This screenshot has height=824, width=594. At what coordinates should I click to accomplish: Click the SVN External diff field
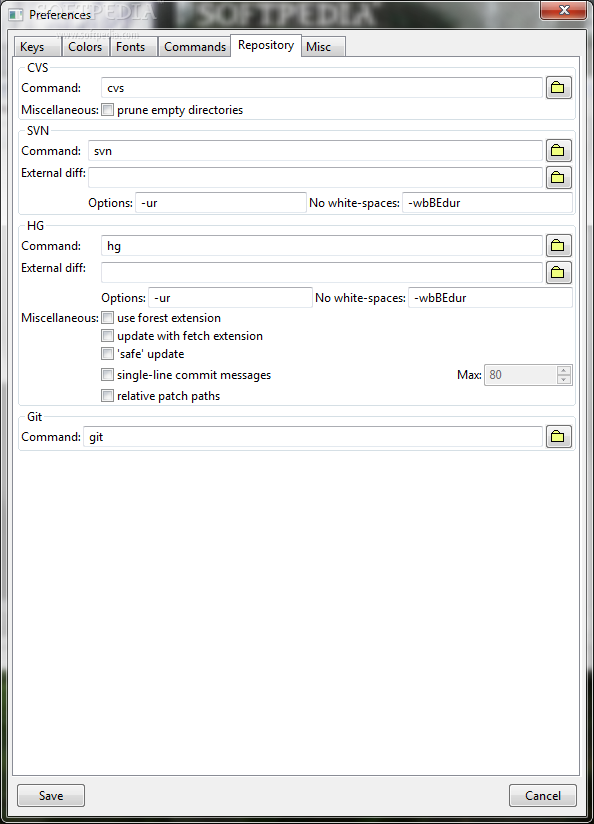[x=315, y=178]
